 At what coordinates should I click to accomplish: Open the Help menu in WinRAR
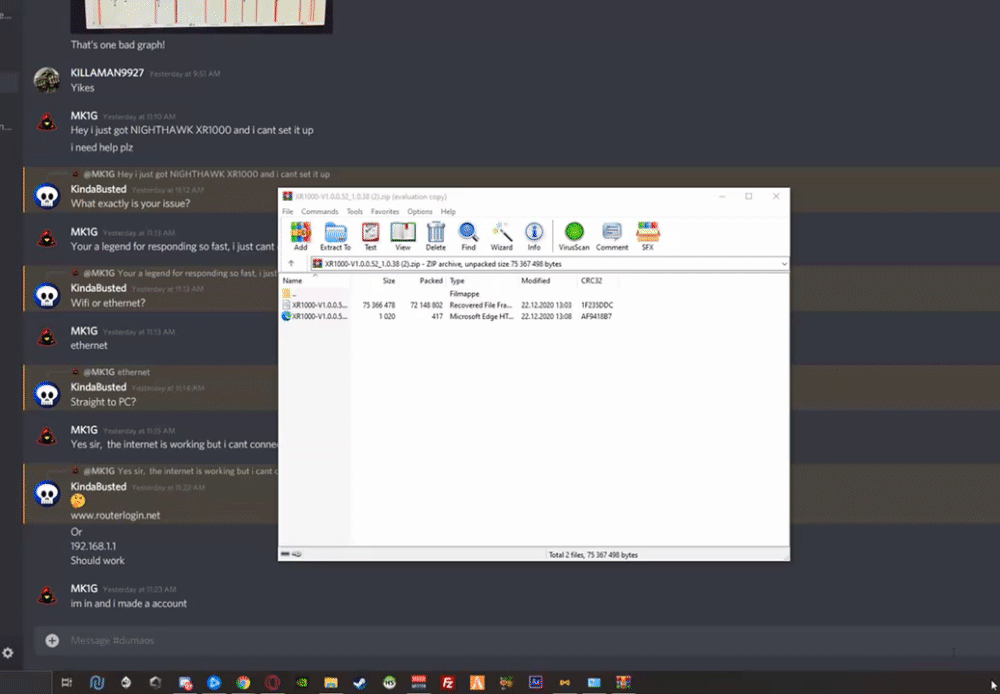coord(448,212)
